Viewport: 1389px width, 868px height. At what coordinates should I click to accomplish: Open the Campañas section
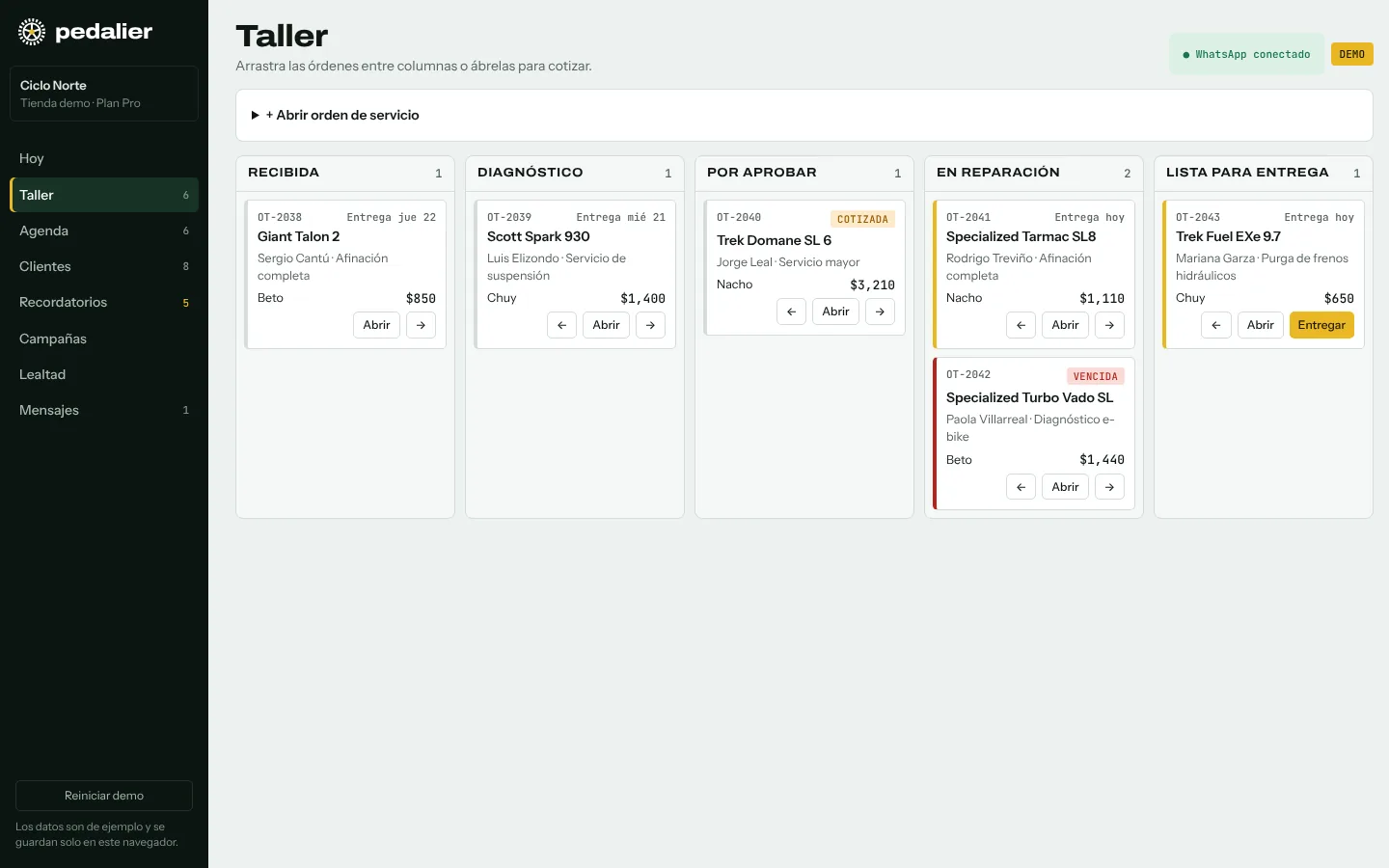click(104, 339)
